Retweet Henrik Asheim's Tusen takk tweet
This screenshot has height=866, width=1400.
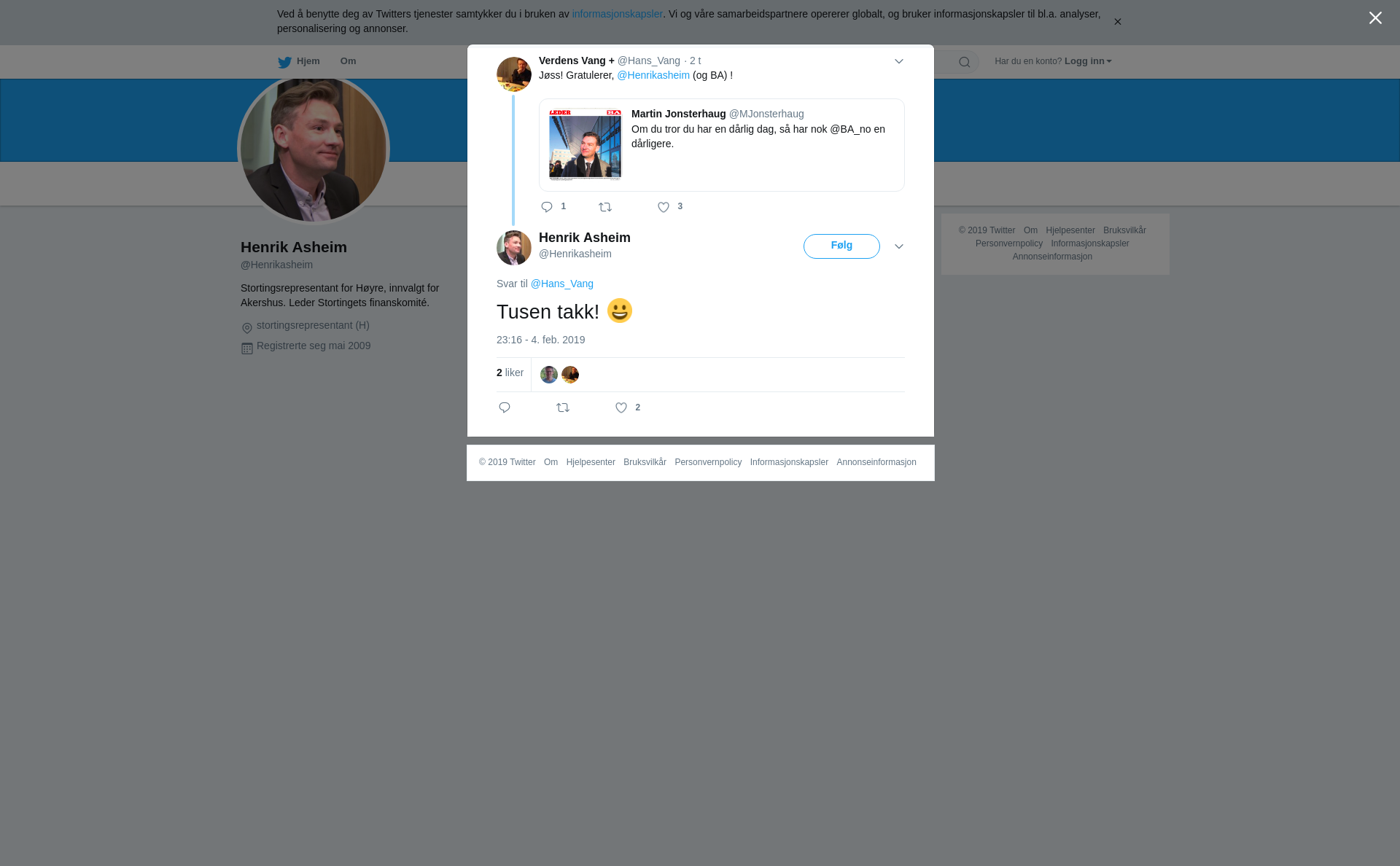pyautogui.click(x=563, y=407)
